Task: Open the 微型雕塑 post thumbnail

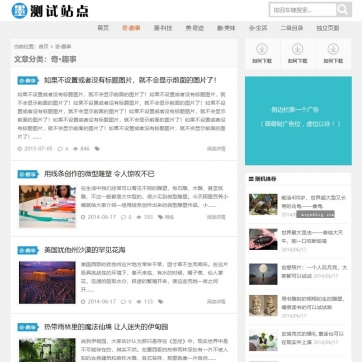Action: click(47, 206)
